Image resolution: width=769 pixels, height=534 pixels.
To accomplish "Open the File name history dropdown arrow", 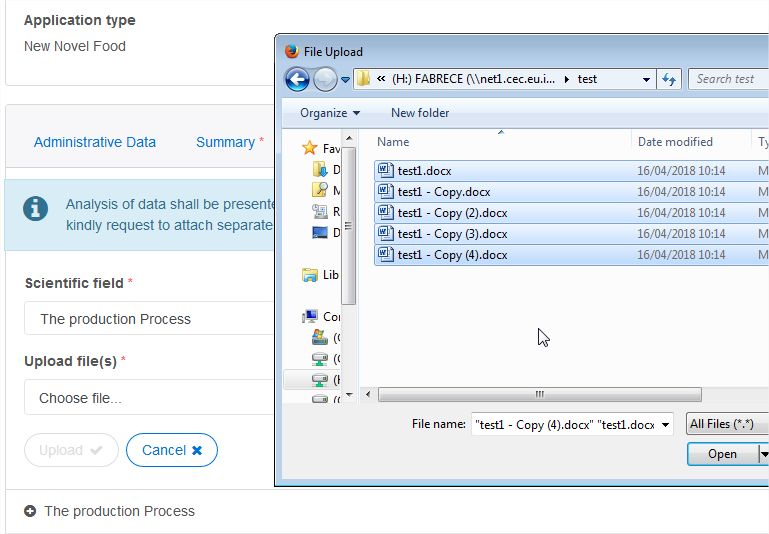I will coord(665,424).
